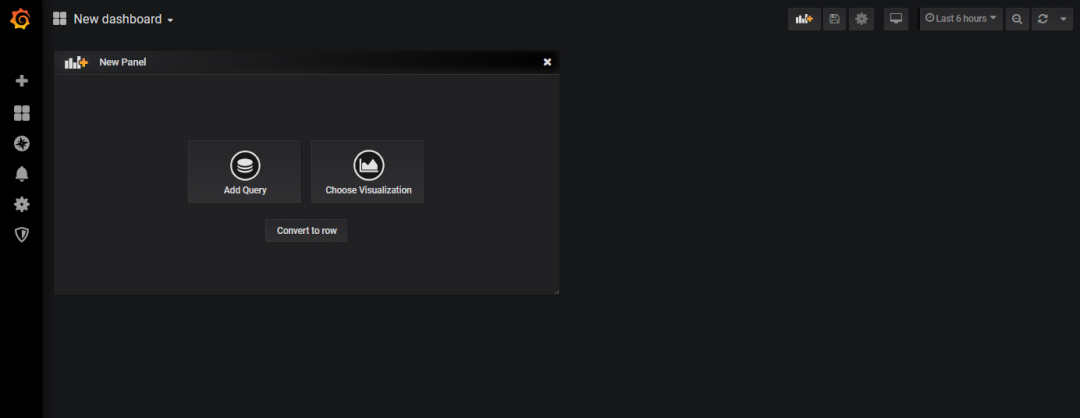Save the dashboard with the floppy icon

click(834, 19)
